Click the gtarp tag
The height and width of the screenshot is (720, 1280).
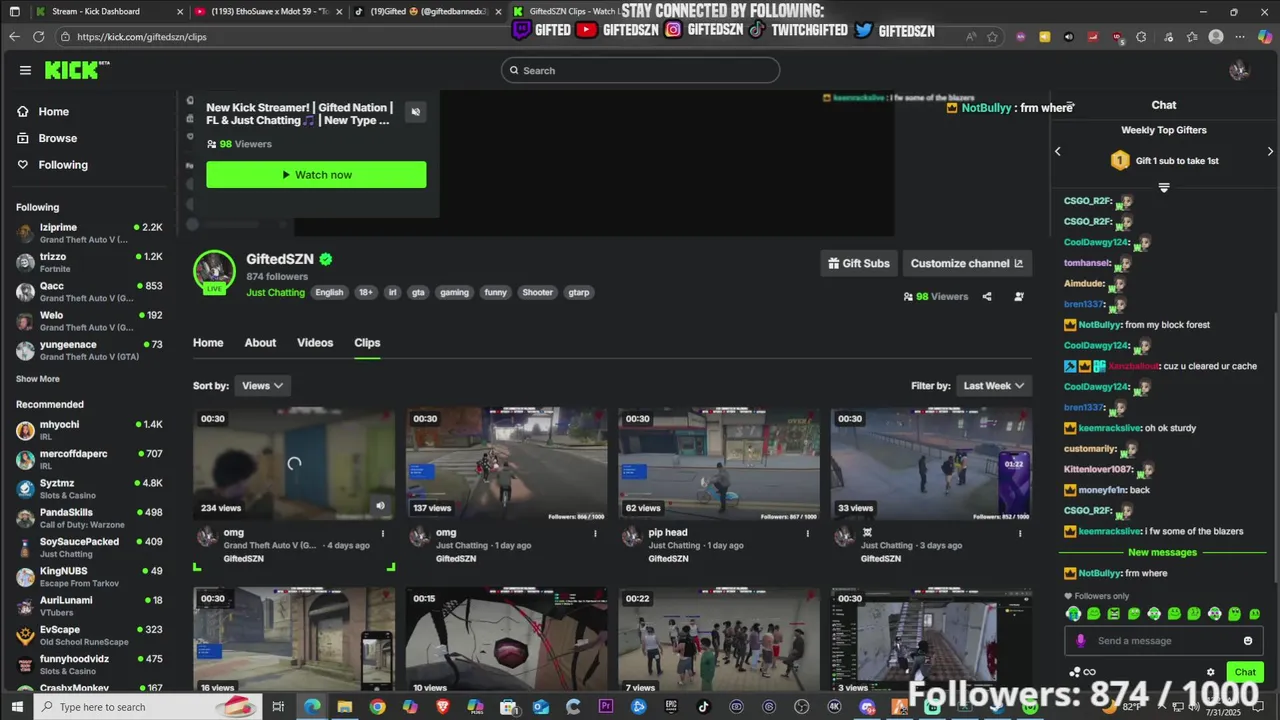[579, 293]
